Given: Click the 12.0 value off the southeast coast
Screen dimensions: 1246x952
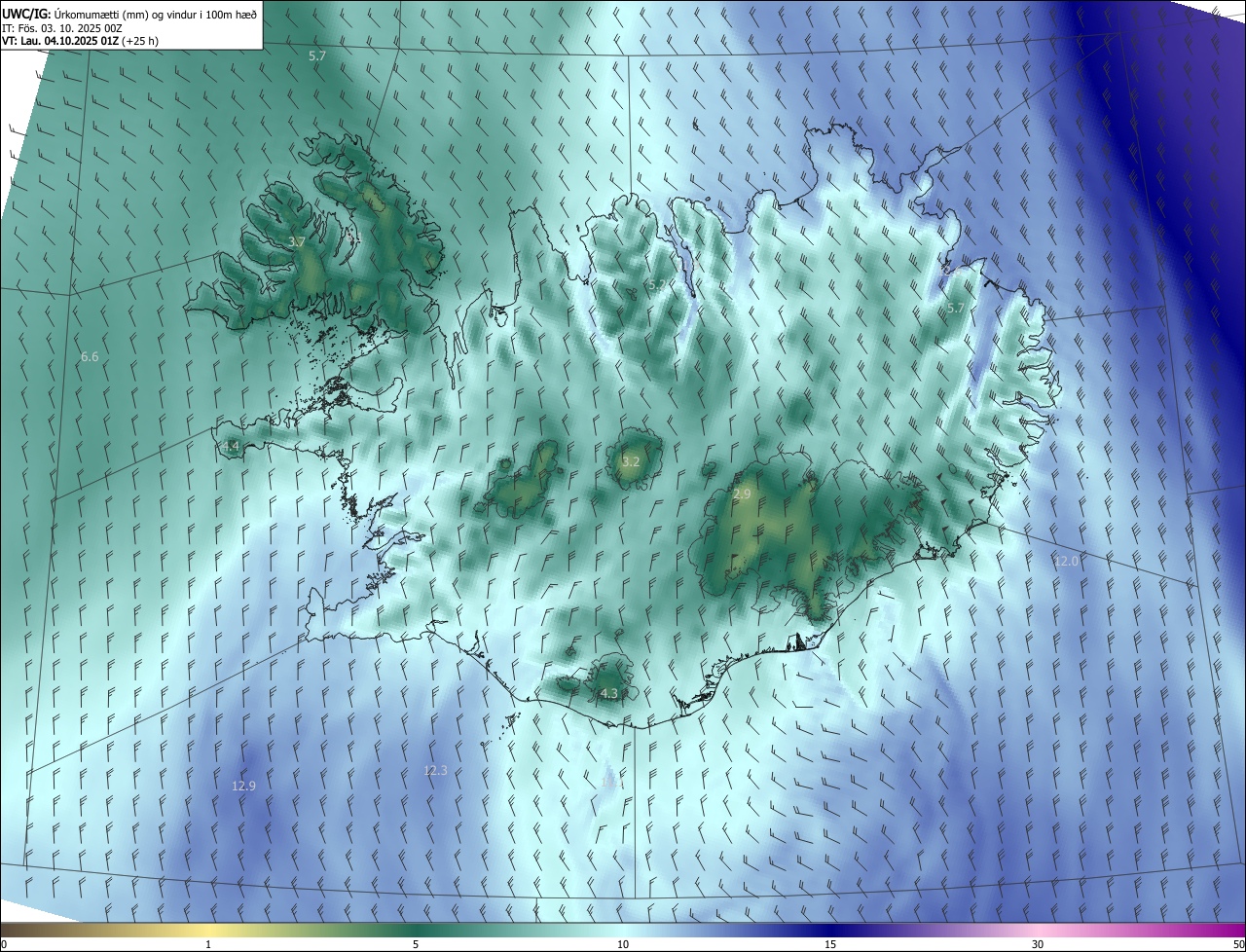Looking at the screenshot, I should click(x=1067, y=562).
